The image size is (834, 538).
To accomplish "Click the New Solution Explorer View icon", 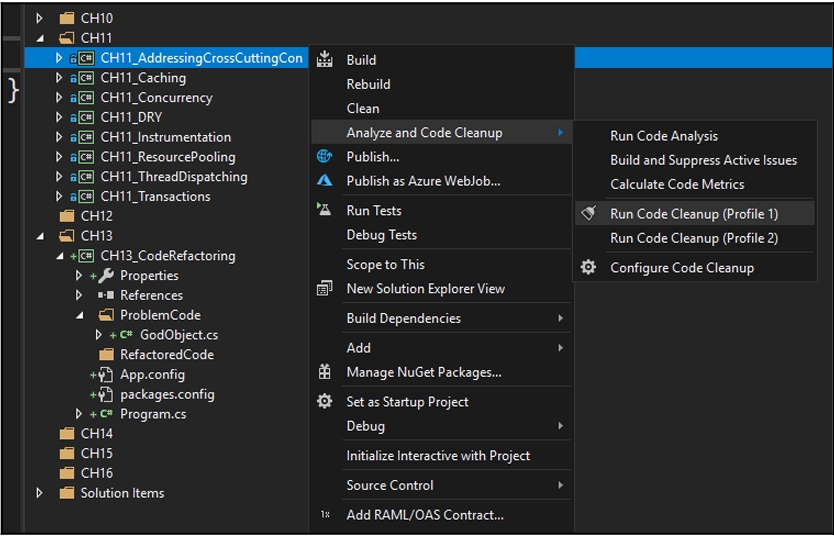I will pyautogui.click(x=324, y=289).
